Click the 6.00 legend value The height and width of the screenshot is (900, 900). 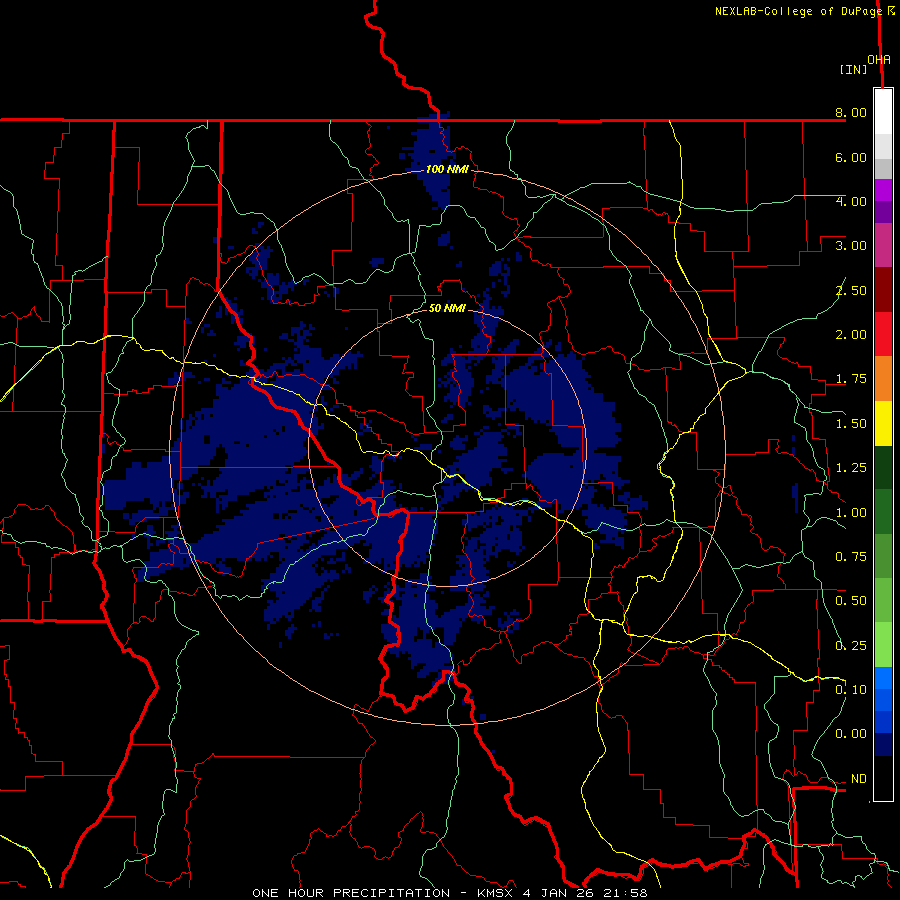point(851,157)
